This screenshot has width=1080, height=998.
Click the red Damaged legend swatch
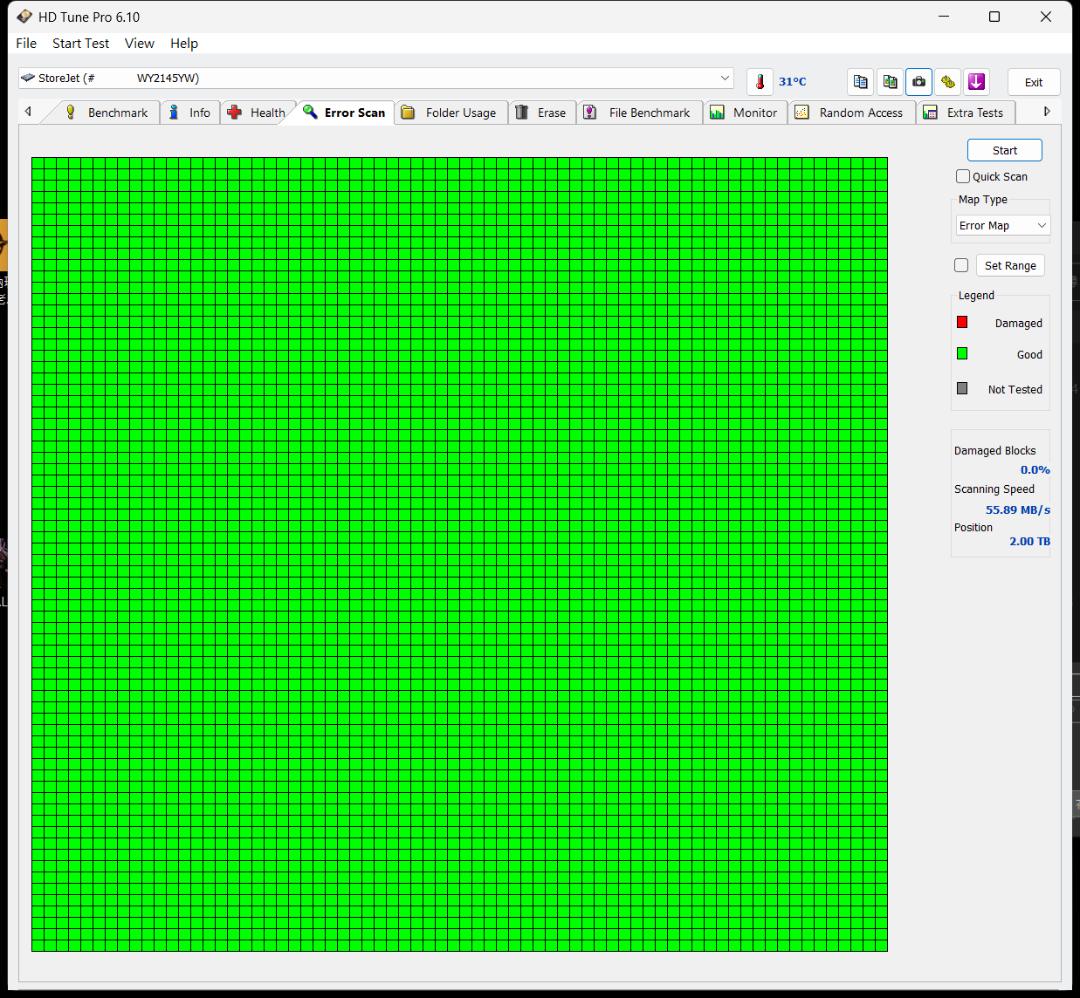click(962, 322)
